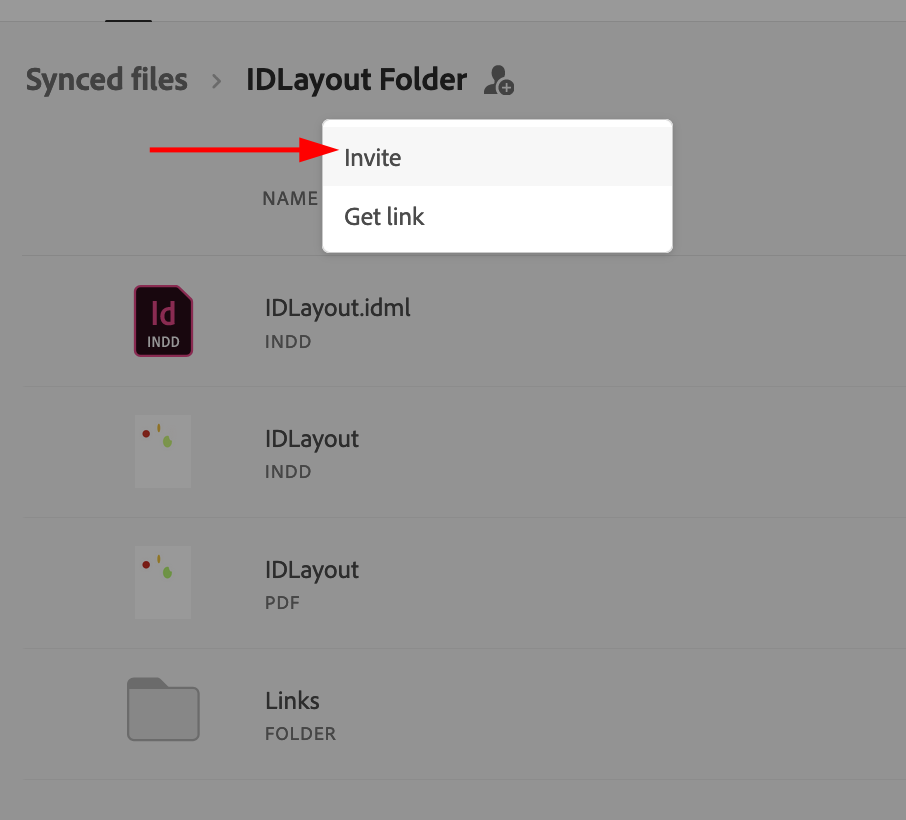This screenshot has height=820, width=906.
Task: Open the Synced files breadcrumb link
Action: coord(106,80)
